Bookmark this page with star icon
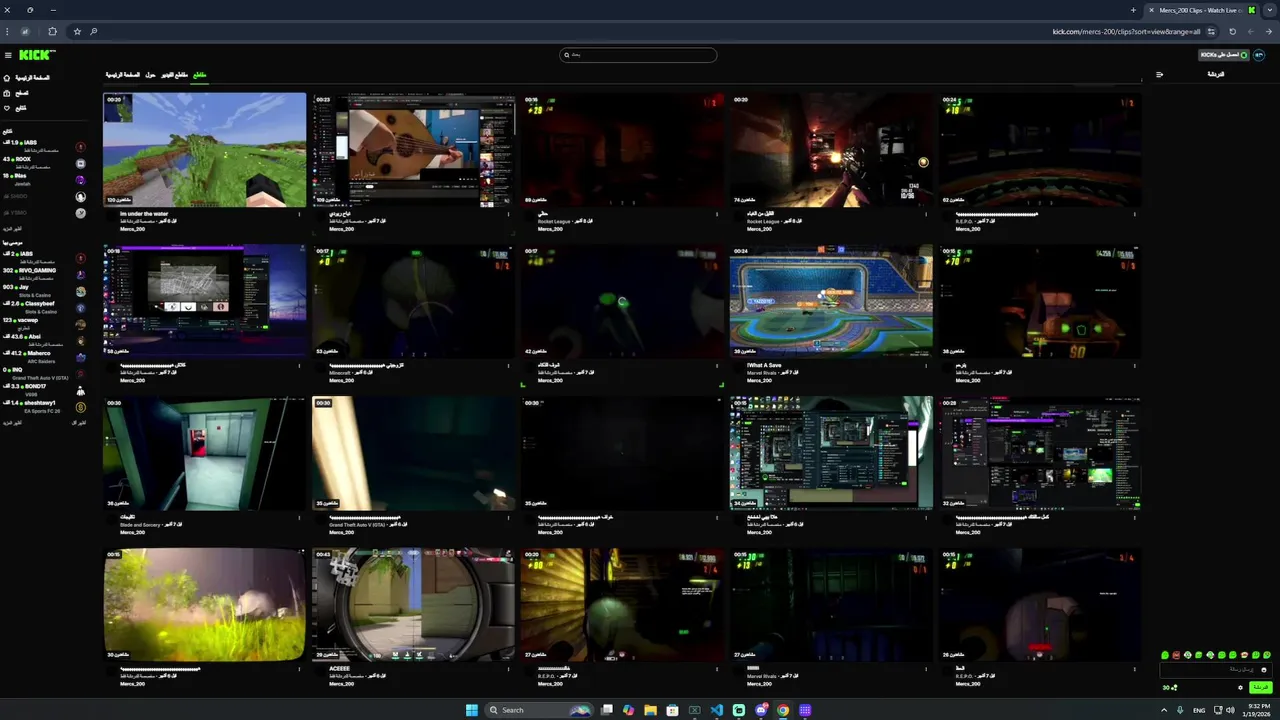The height and width of the screenshot is (720, 1280). coord(77,31)
